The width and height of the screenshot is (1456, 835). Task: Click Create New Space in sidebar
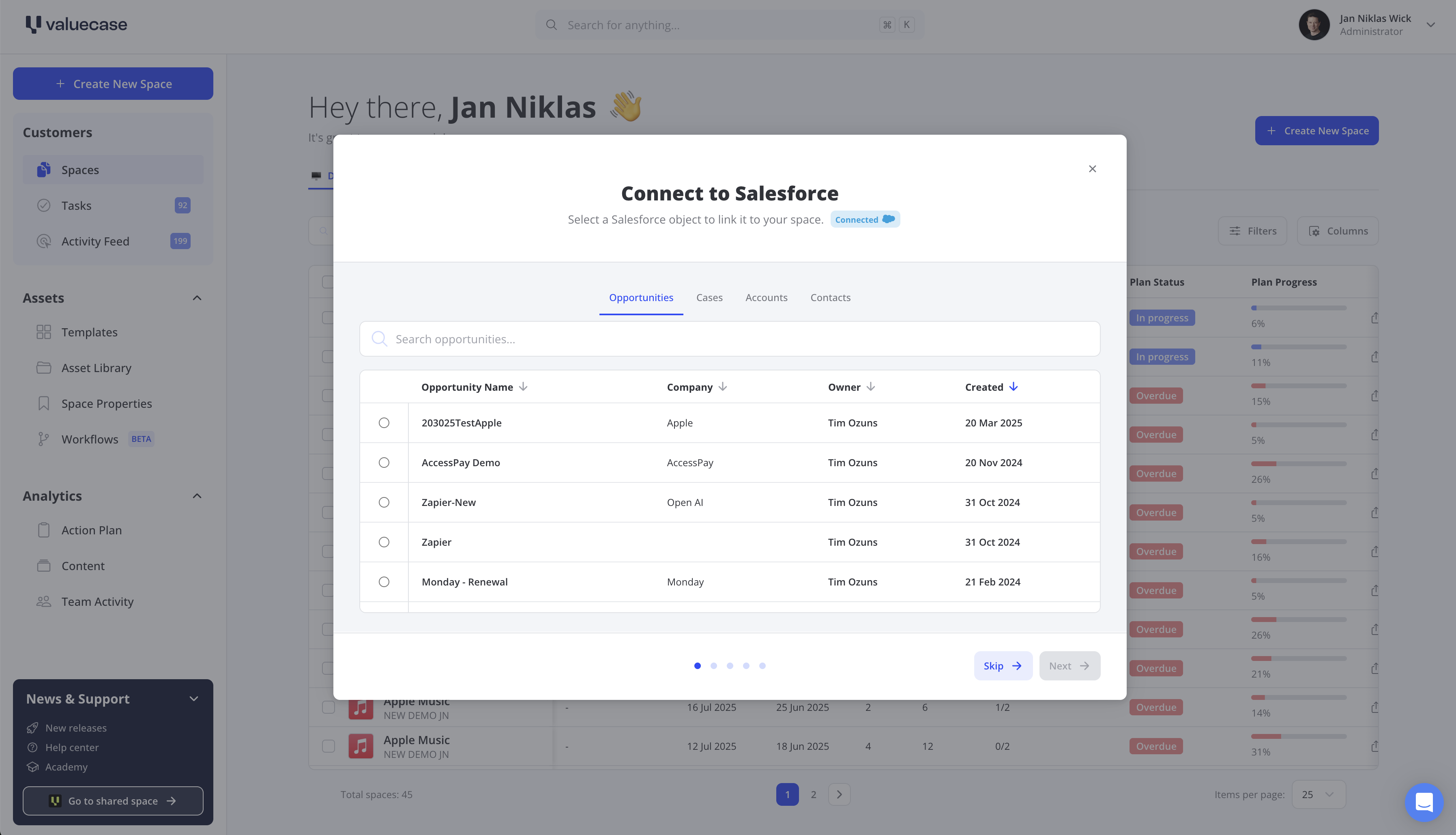(x=113, y=84)
